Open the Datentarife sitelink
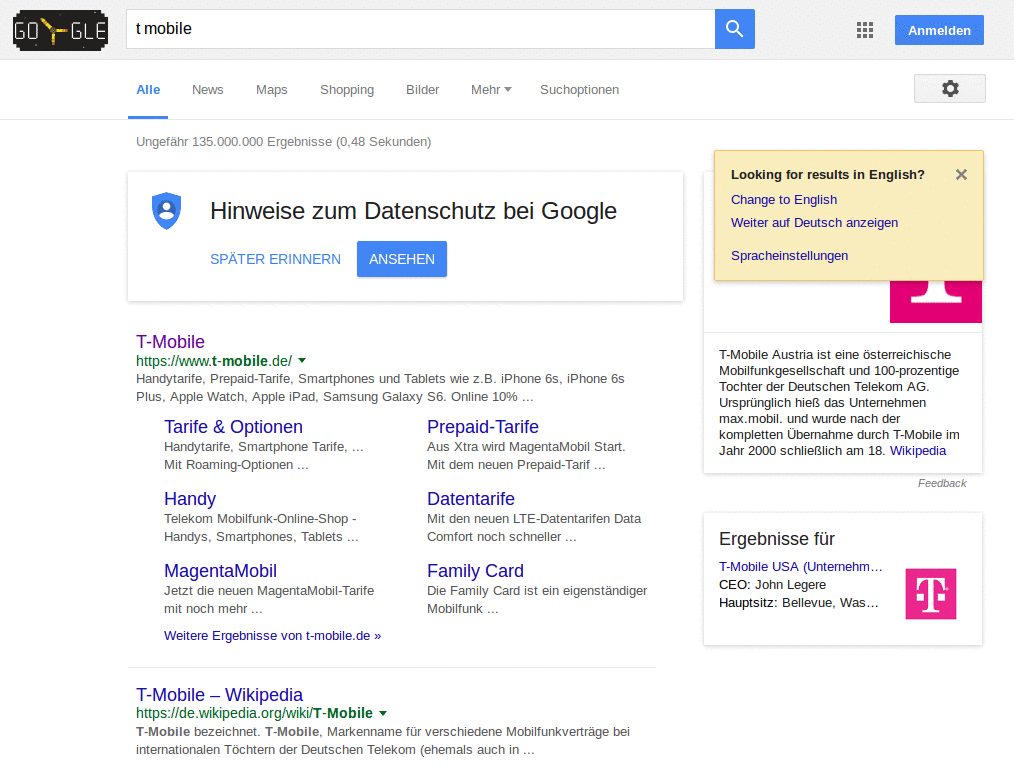 471,499
